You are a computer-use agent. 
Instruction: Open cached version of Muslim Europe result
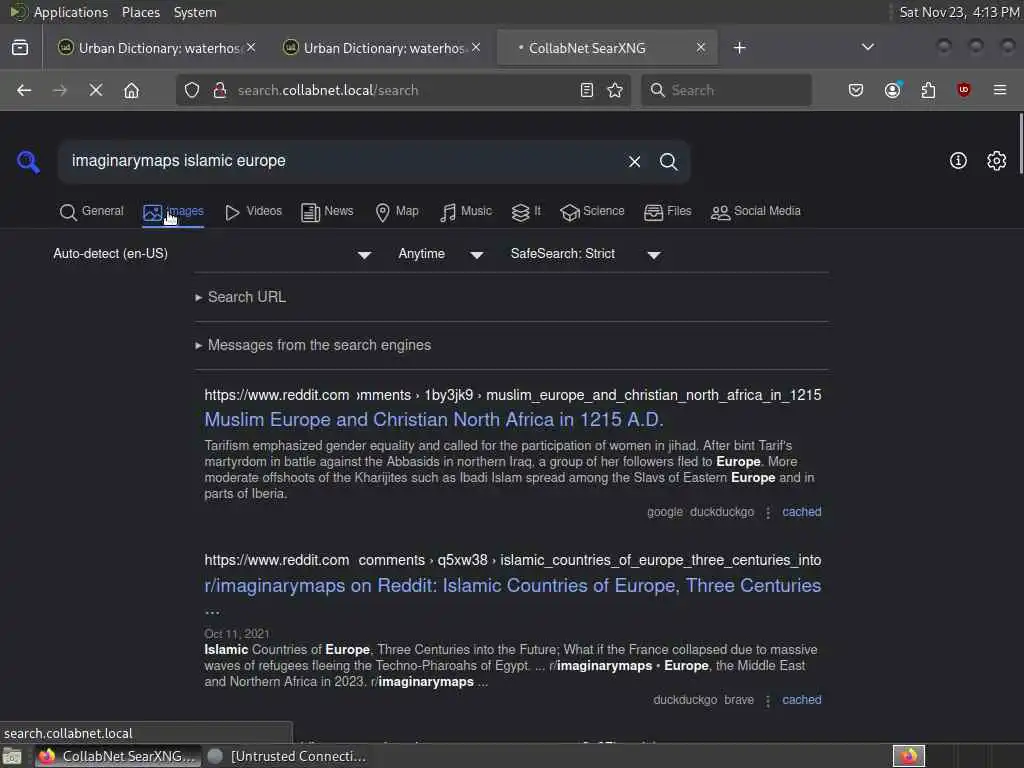coord(801,512)
